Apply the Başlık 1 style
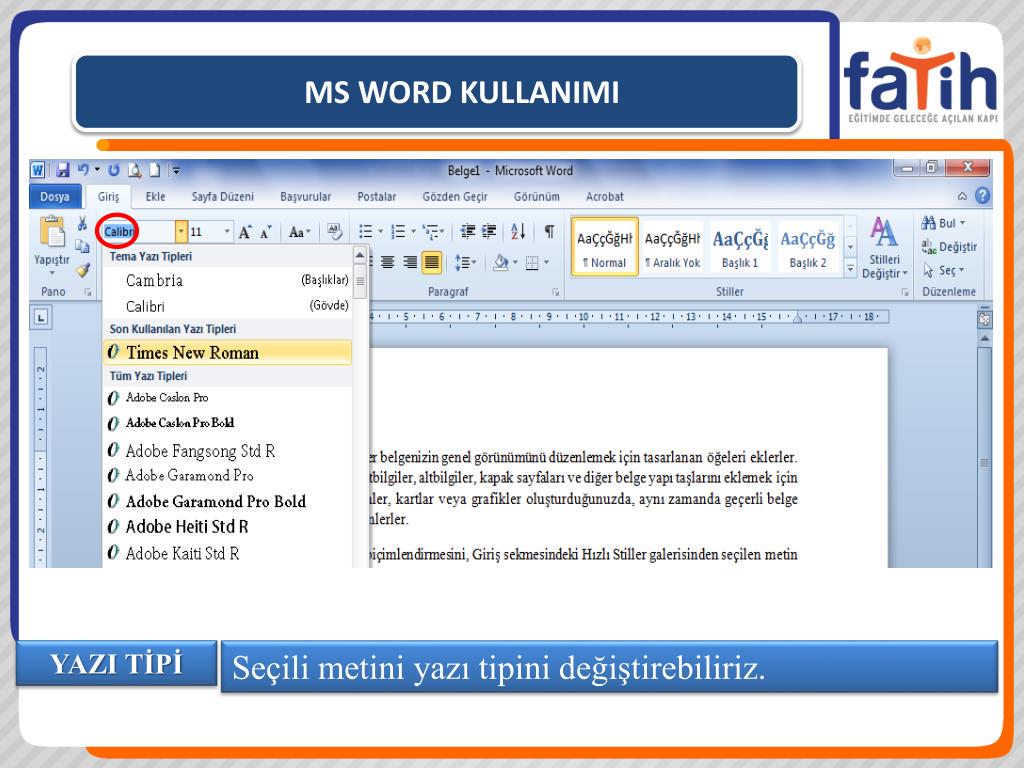The image size is (1024, 768). (x=740, y=248)
